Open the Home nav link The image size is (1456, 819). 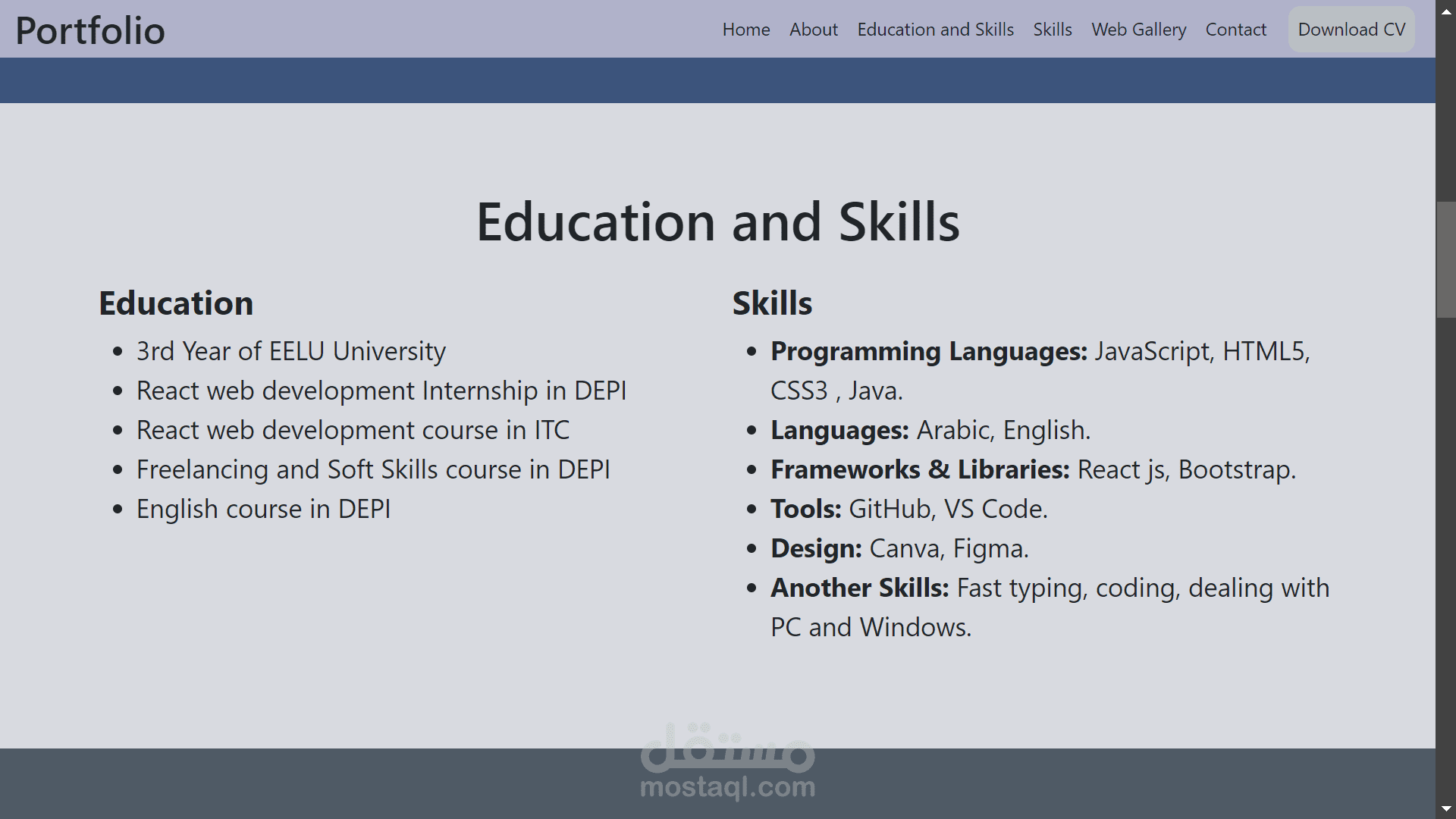(745, 30)
